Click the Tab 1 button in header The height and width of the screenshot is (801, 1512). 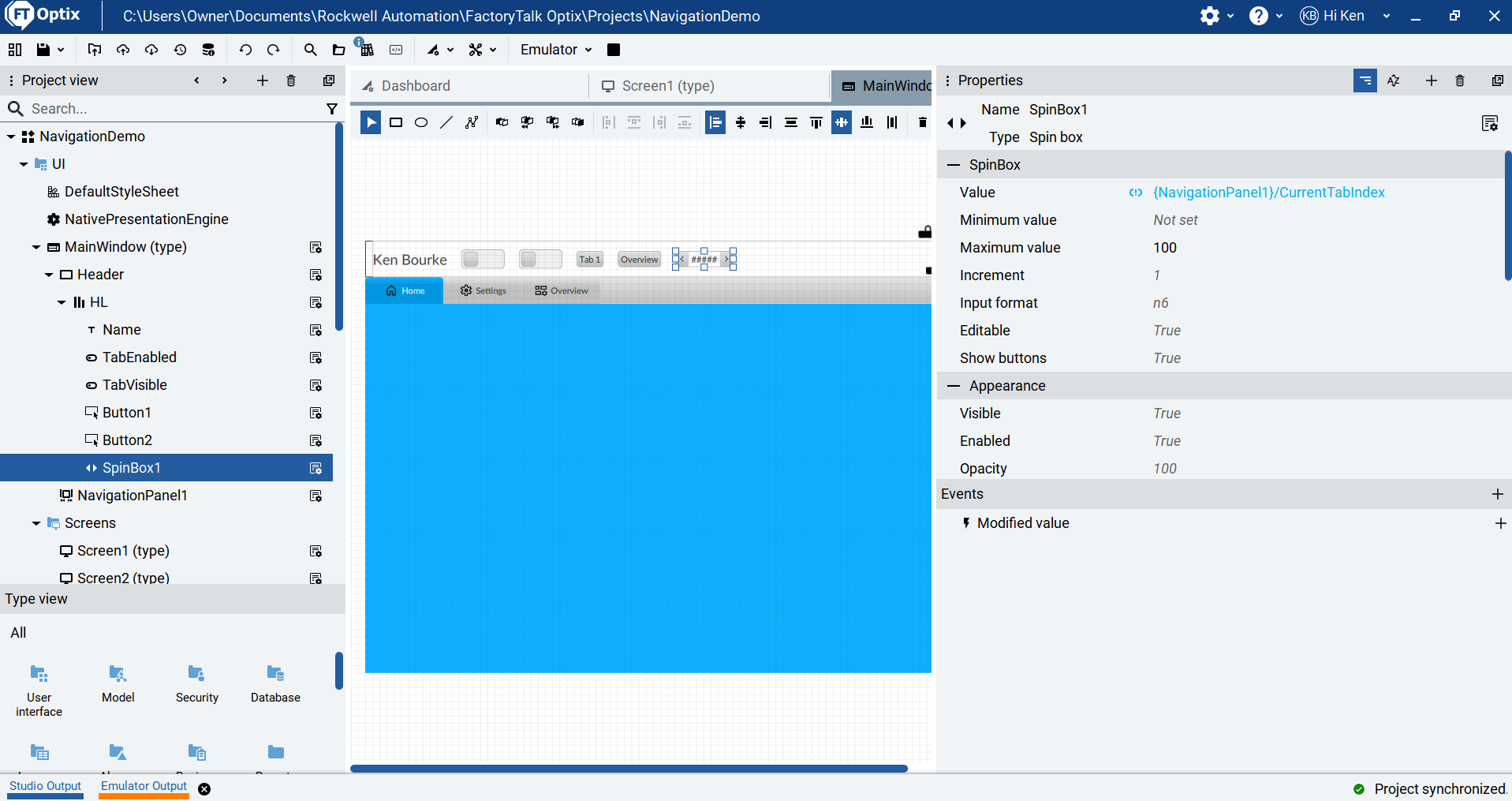pyautogui.click(x=589, y=260)
